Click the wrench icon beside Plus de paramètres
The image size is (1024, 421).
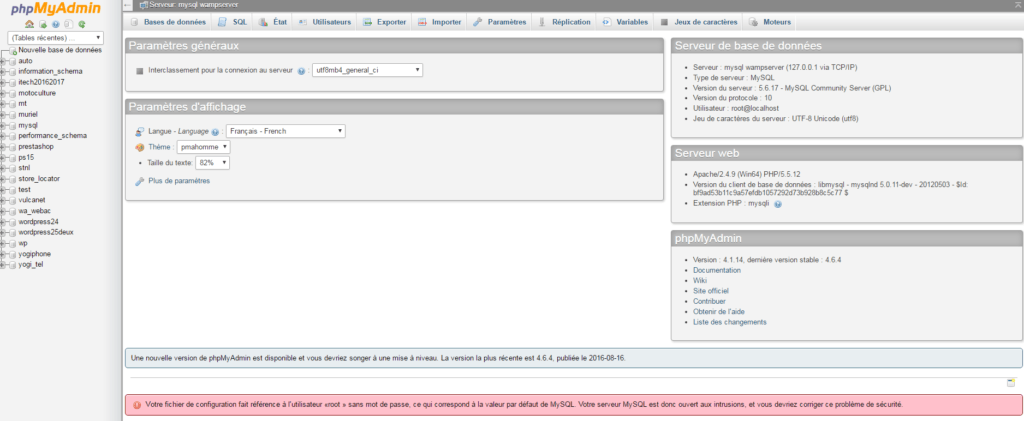tap(140, 181)
